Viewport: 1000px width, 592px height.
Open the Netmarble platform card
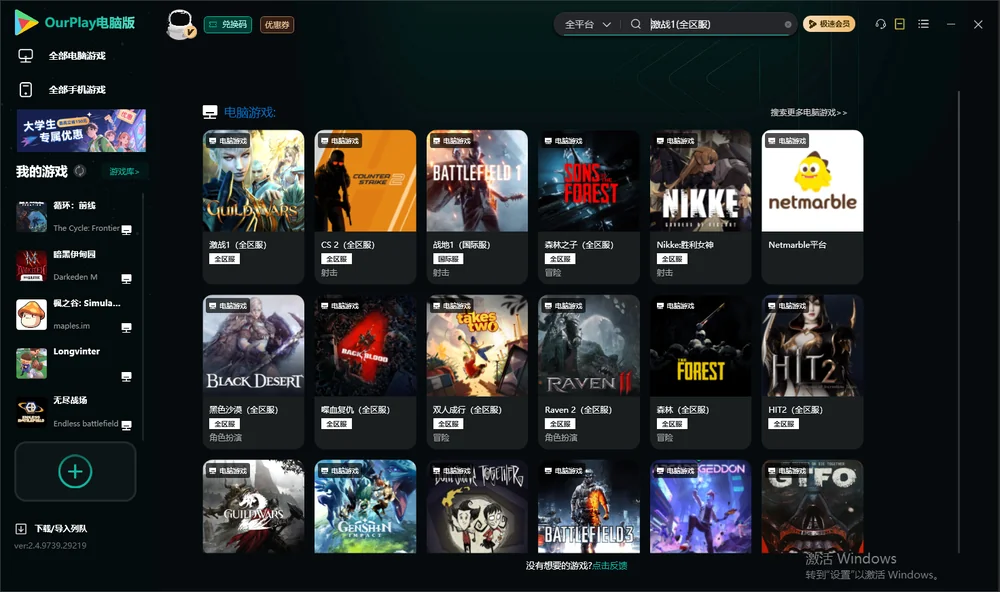click(812, 207)
